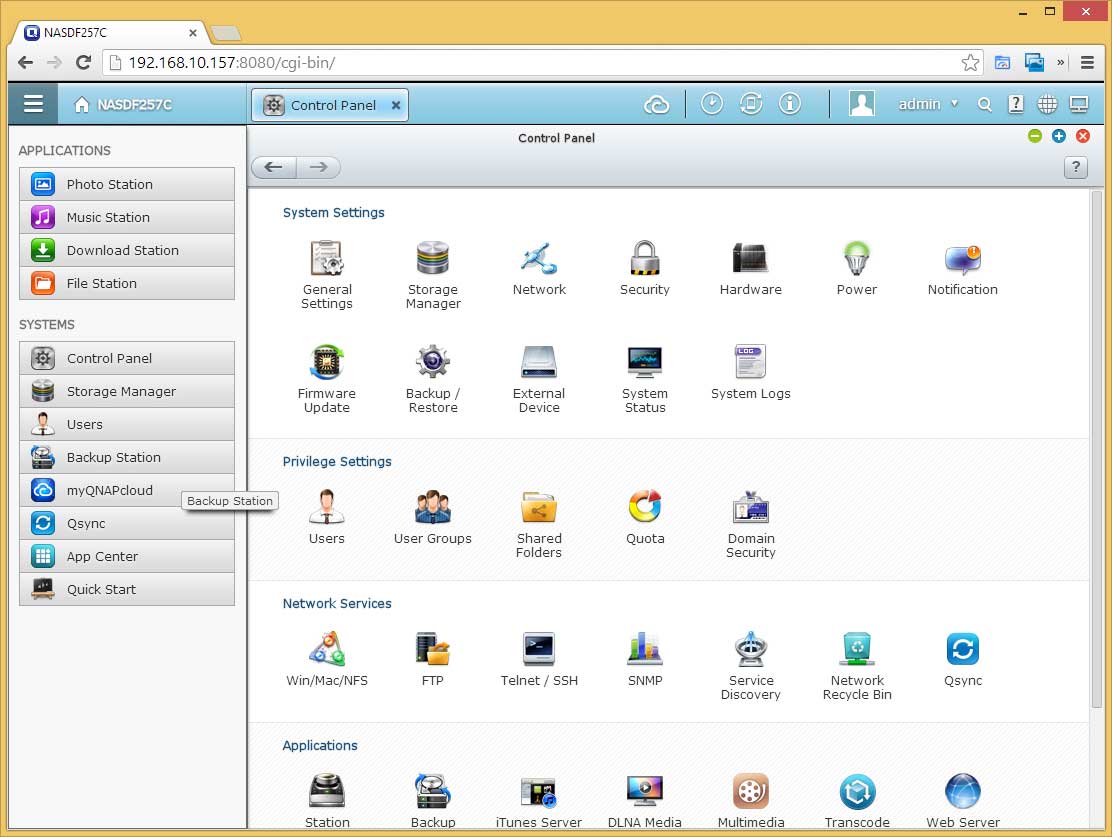Image resolution: width=1112 pixels, height=837 pixels.
Task: Open Control Panel from Systems sidebar
Action: click(x=127, y=358)
